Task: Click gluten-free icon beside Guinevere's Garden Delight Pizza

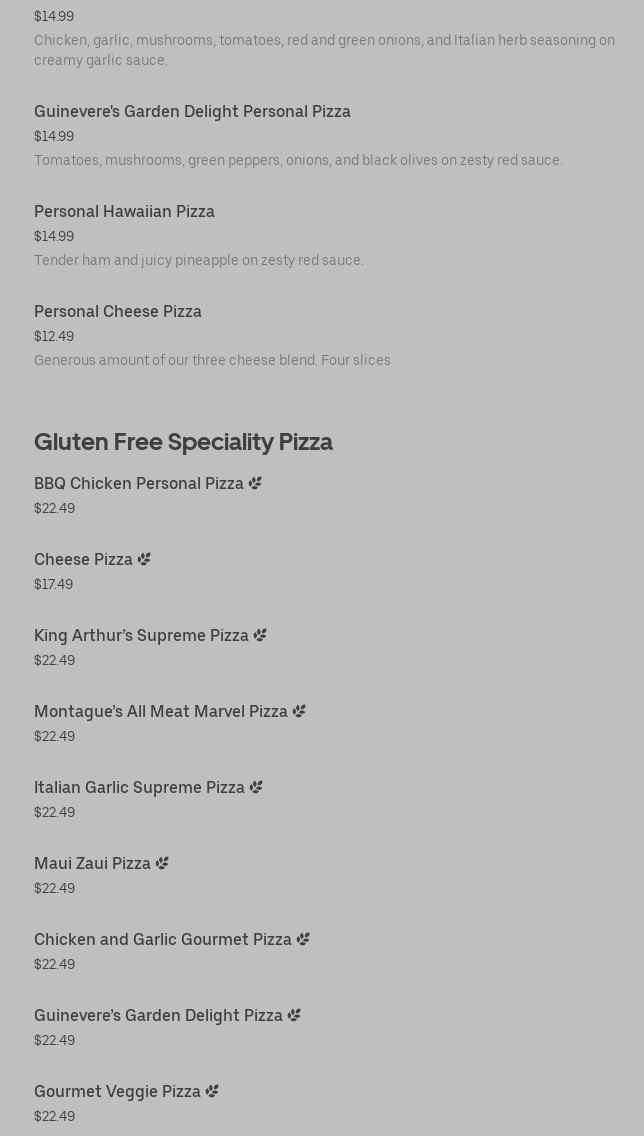Action: pos(294,1015)
